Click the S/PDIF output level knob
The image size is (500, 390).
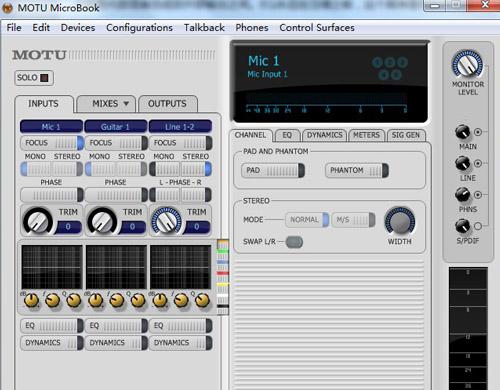tap(462, 226)
